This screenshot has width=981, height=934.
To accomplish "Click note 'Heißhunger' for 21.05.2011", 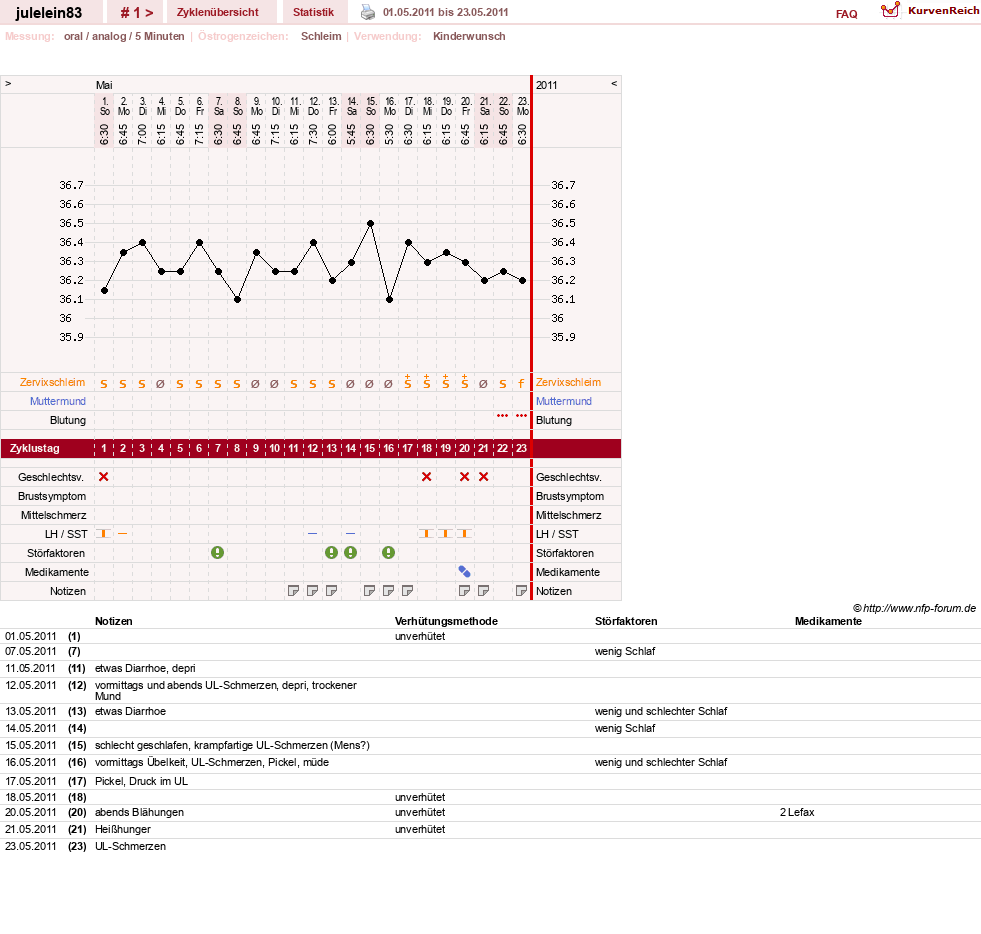I will tap(123, 829).
